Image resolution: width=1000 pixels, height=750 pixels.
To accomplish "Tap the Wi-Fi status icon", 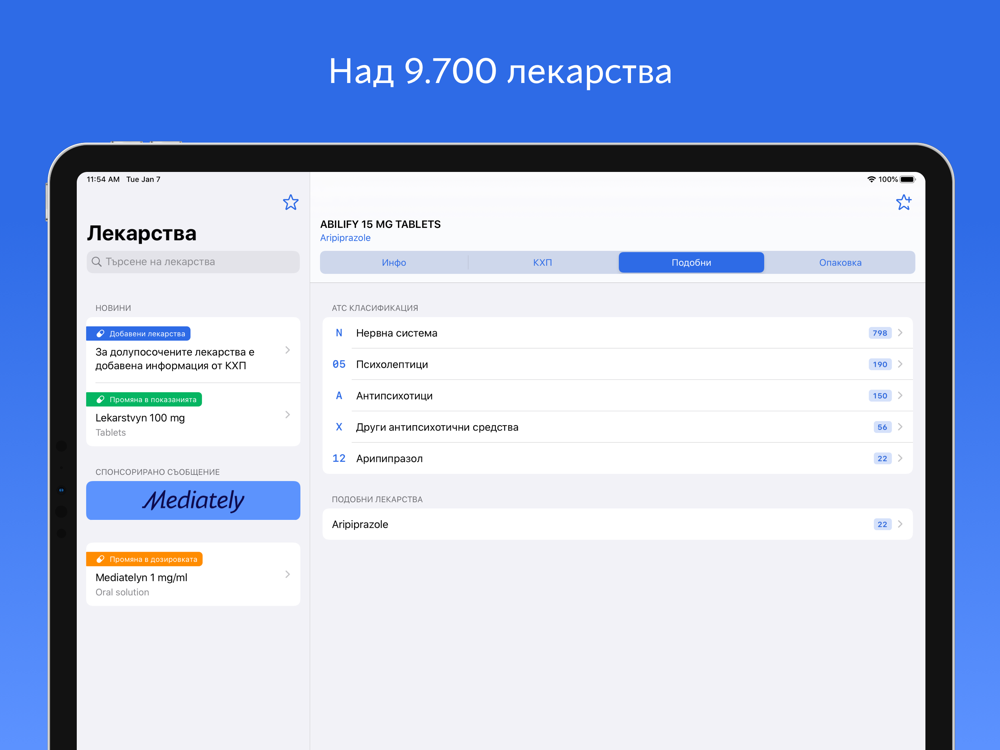I will tap(871, 179).
